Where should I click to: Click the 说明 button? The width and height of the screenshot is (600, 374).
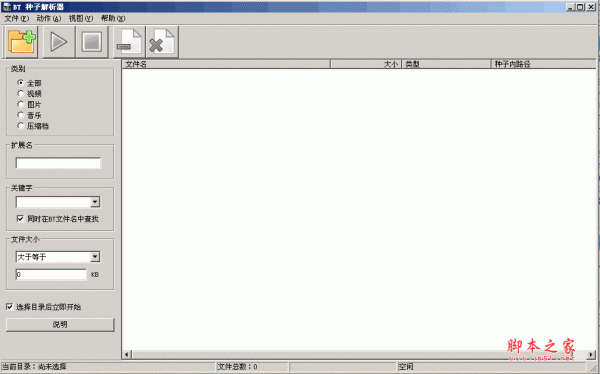60,325
